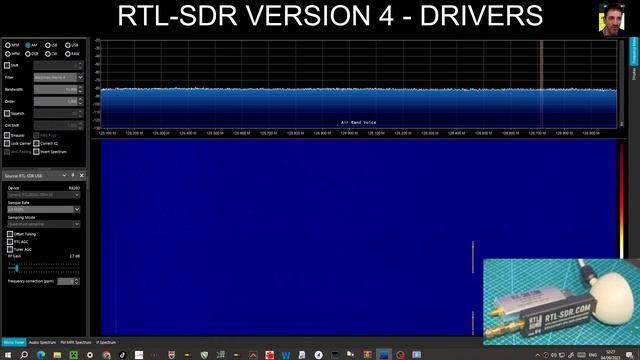Click the Order value field
This screenshot has height=360, width=640.
pos(56,101)
